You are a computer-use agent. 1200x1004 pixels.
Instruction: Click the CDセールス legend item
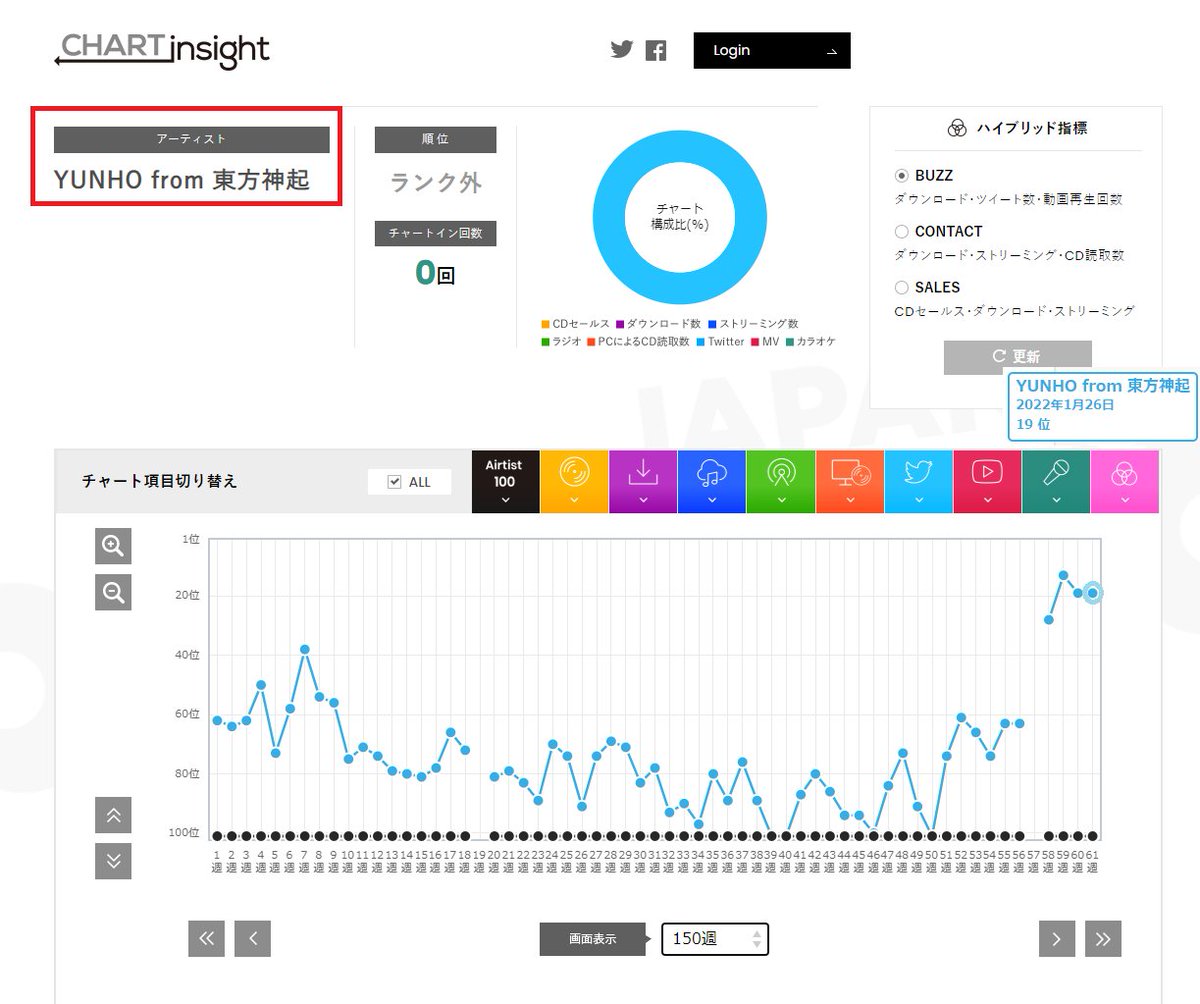click(x=575, y=324)
